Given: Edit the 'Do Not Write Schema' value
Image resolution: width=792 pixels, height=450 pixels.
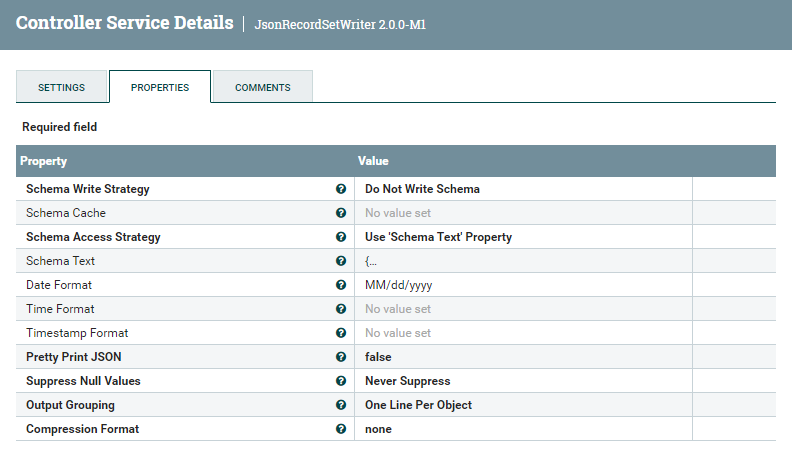Looking at the screenshot, I should coord(422,189).
